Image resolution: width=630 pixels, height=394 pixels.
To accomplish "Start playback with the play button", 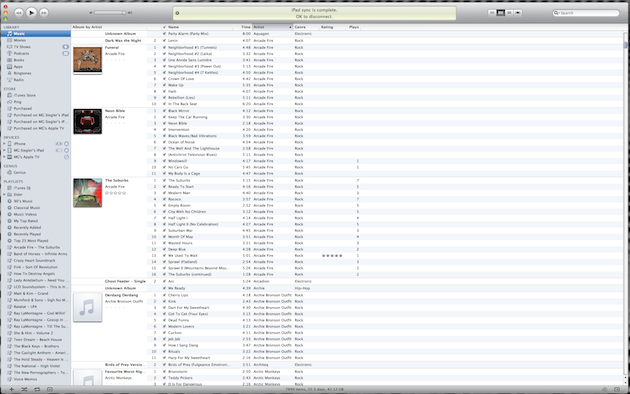I will point(31,13).
